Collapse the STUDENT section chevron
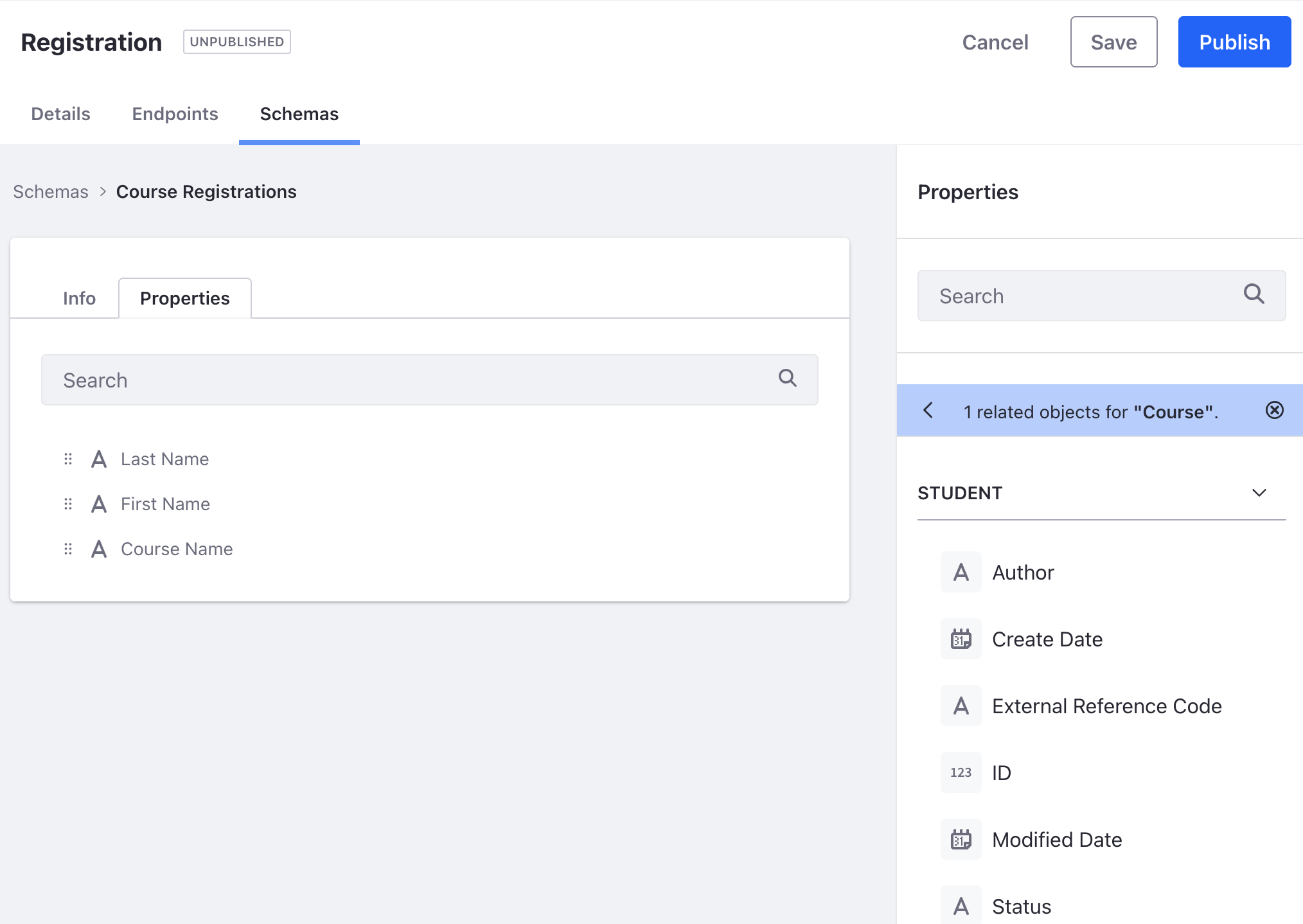The height and width of the screenshot is (924, 1303). pos(1259,493)
